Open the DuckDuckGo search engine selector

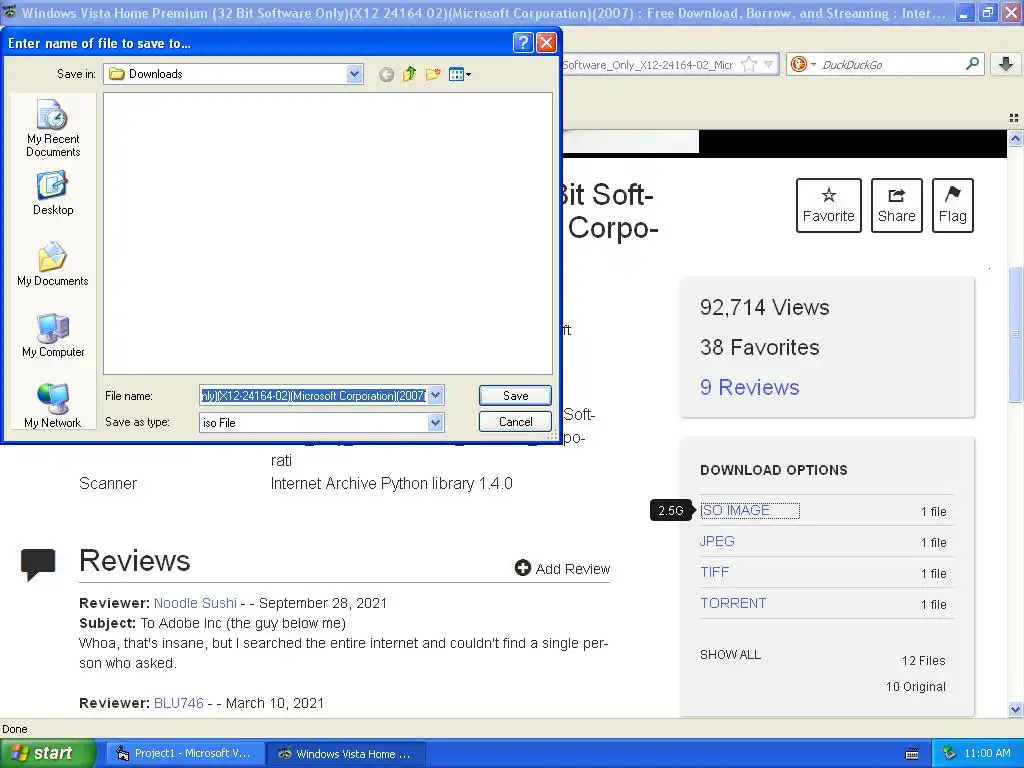(803, 64)
